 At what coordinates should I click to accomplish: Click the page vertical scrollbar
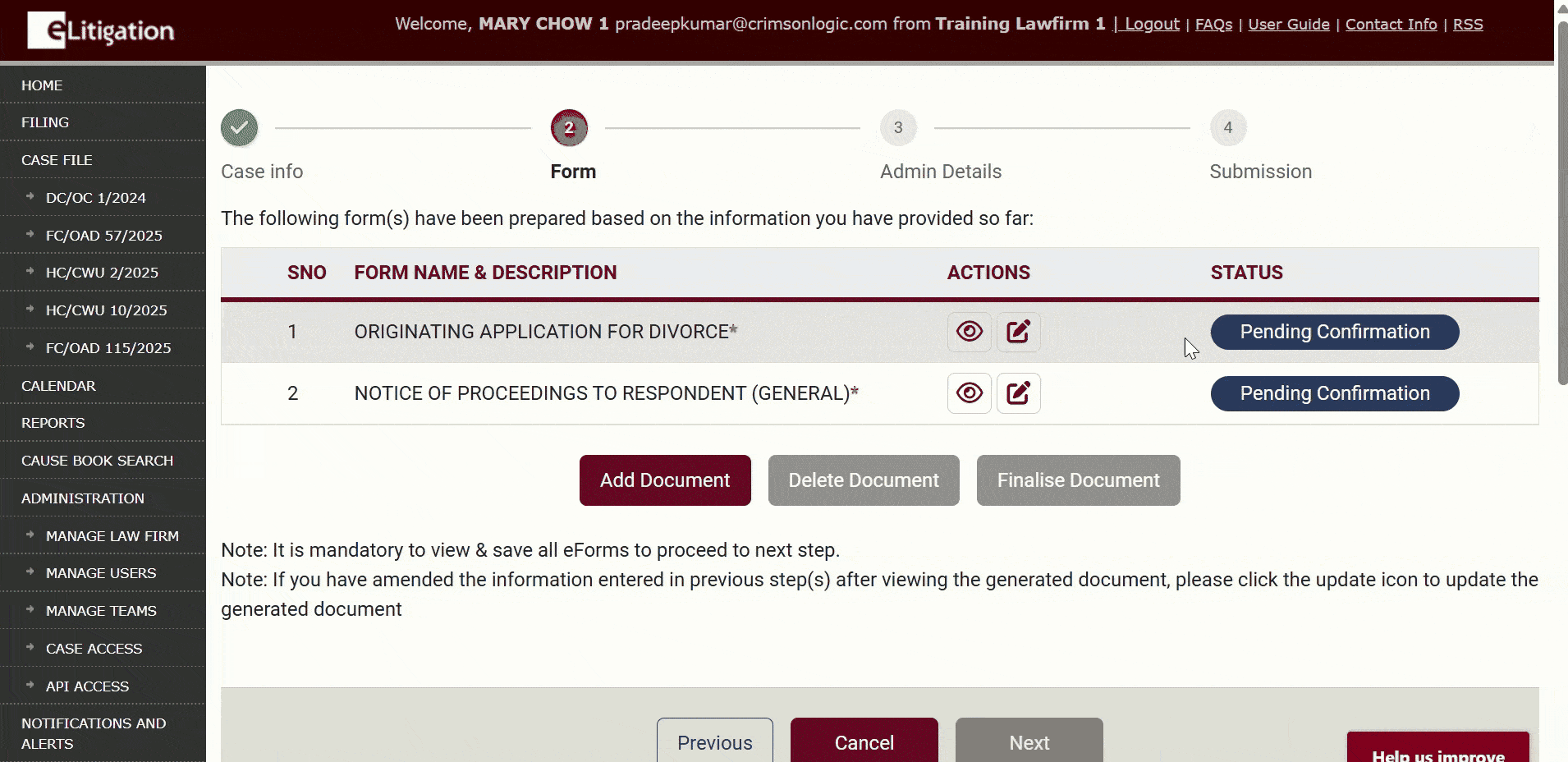coord(1561,205)
